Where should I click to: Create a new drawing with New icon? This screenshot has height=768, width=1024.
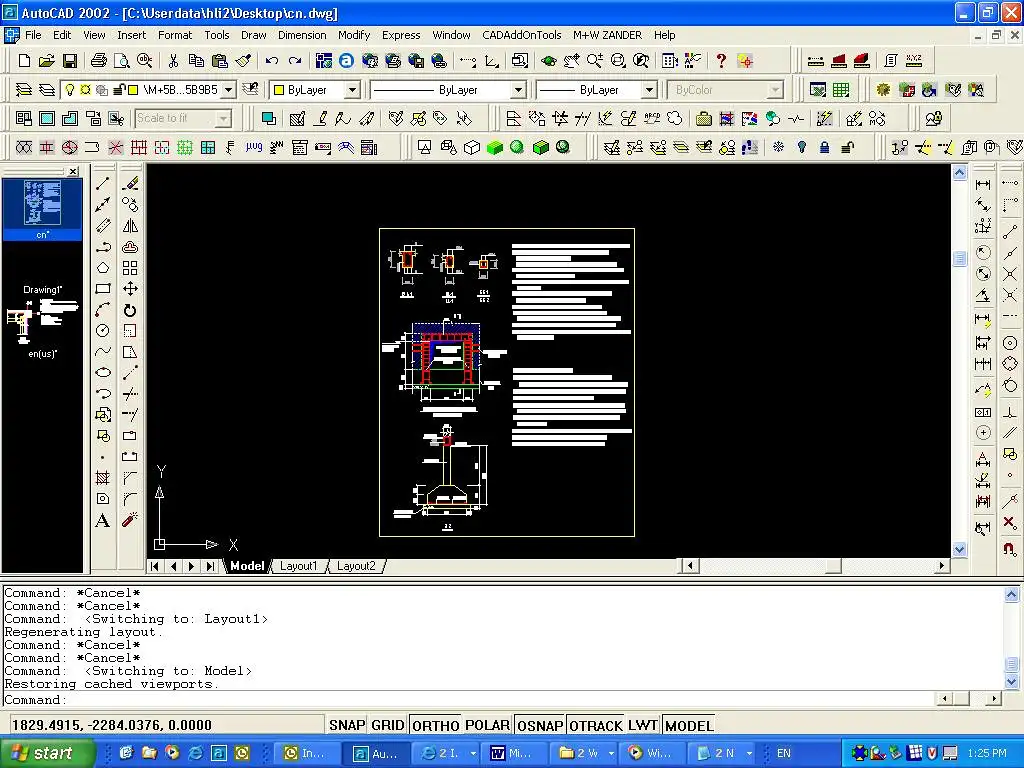(x=24, y=61)
